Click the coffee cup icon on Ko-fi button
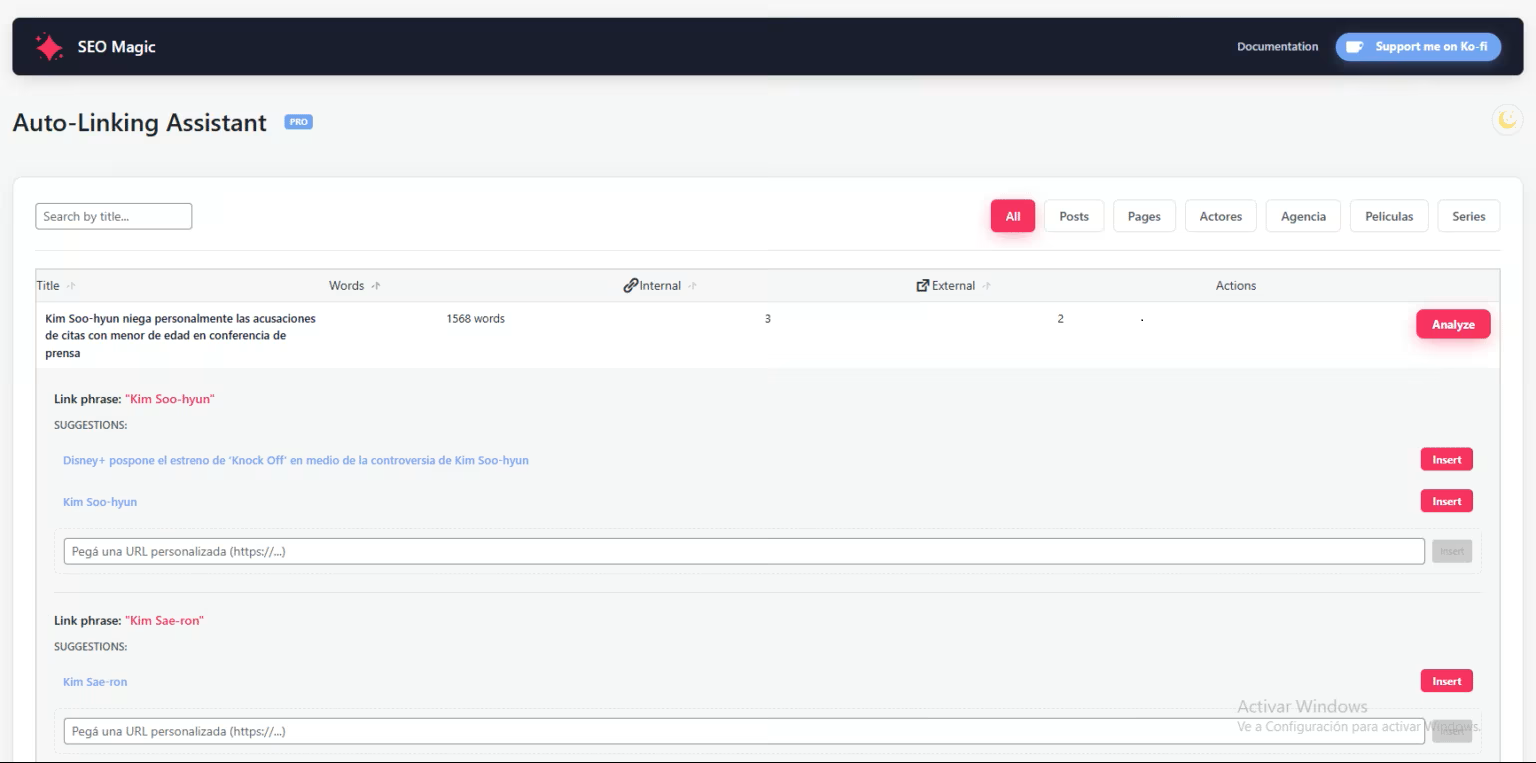 click(1357, 46)
